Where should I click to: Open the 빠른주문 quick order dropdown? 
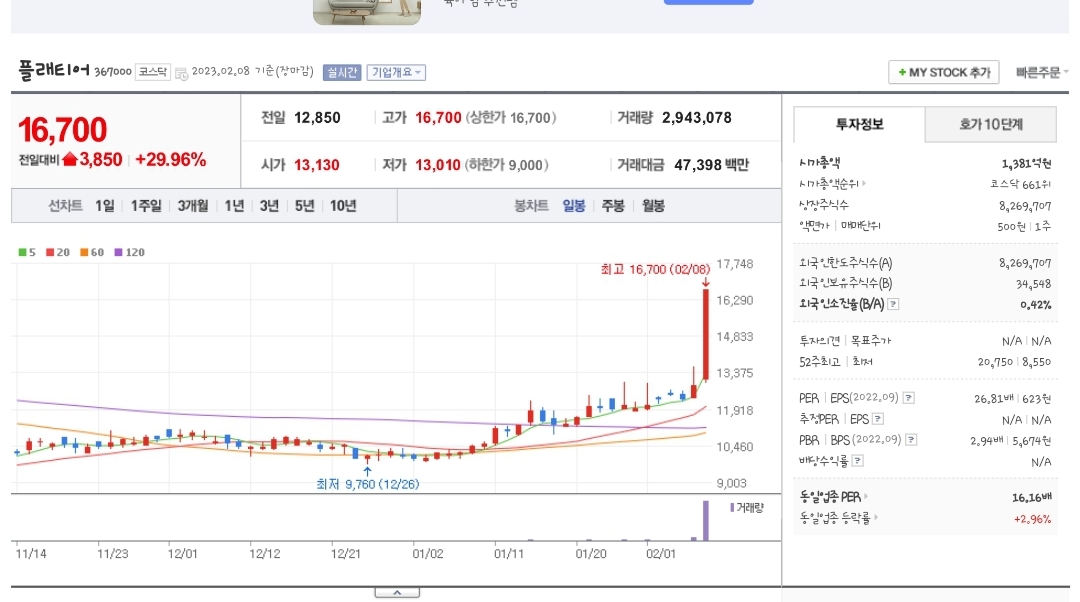pyautogui.click(x=1041, y=72)
